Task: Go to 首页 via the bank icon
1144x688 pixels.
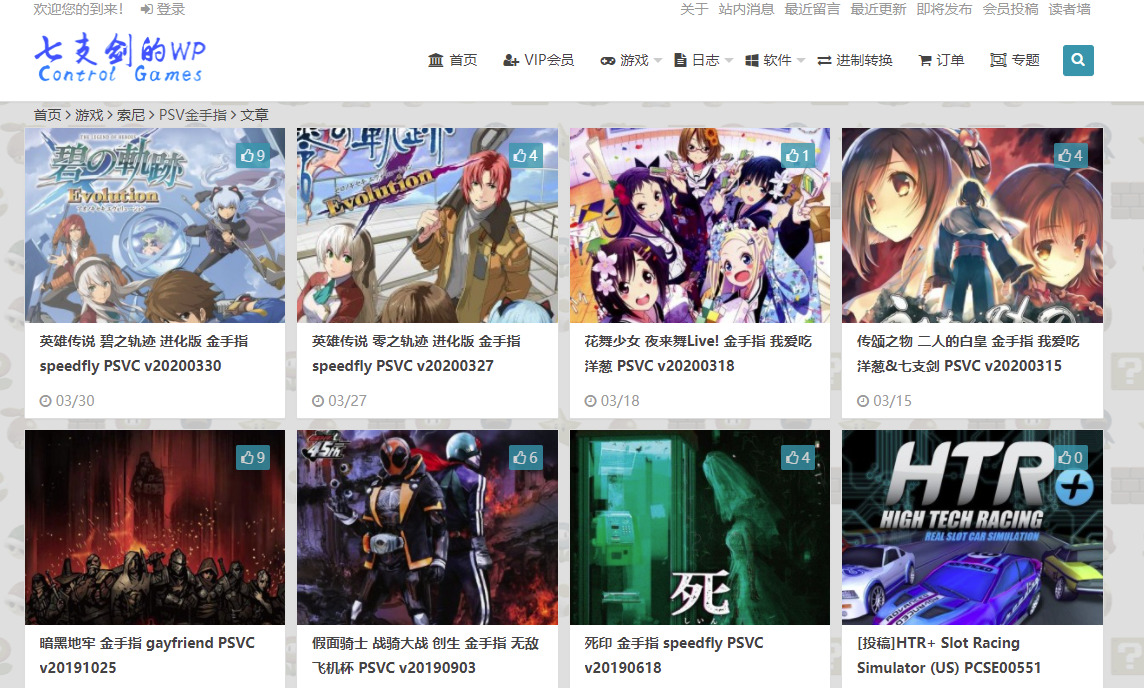Action: 452,60
